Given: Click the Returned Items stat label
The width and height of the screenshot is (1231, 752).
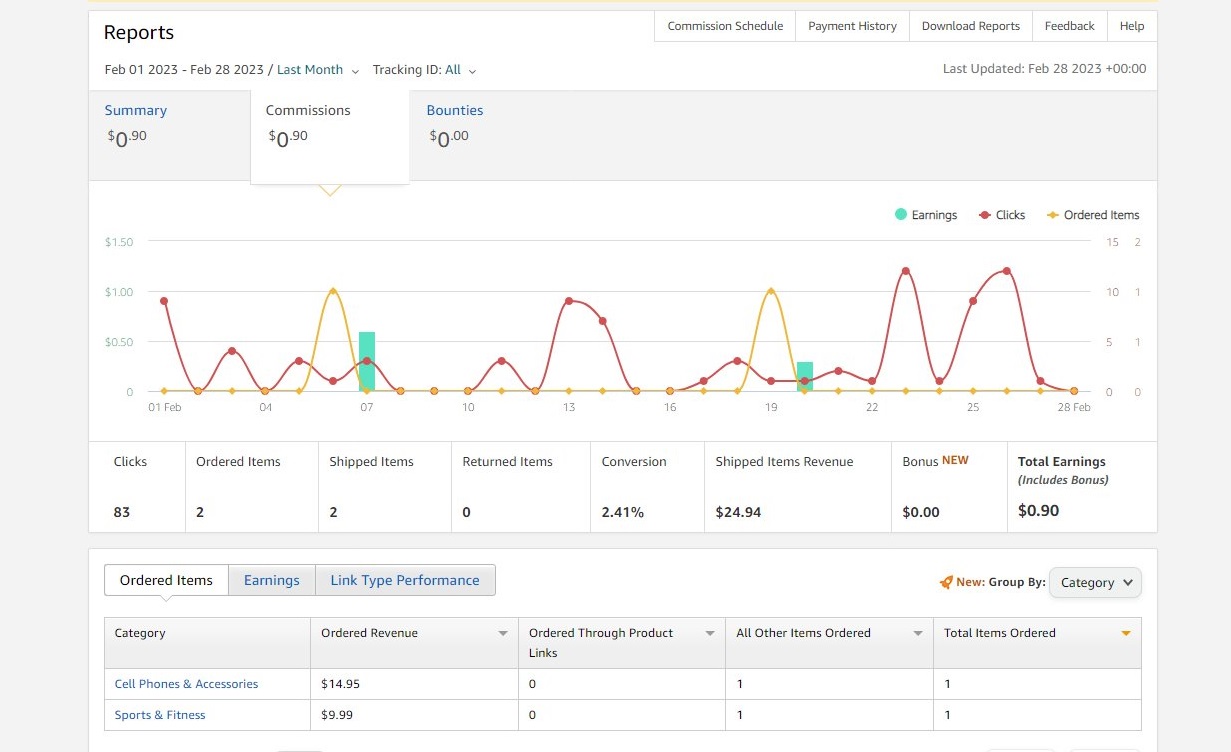Looking at the screenshot, I should (x=507, y=462).
